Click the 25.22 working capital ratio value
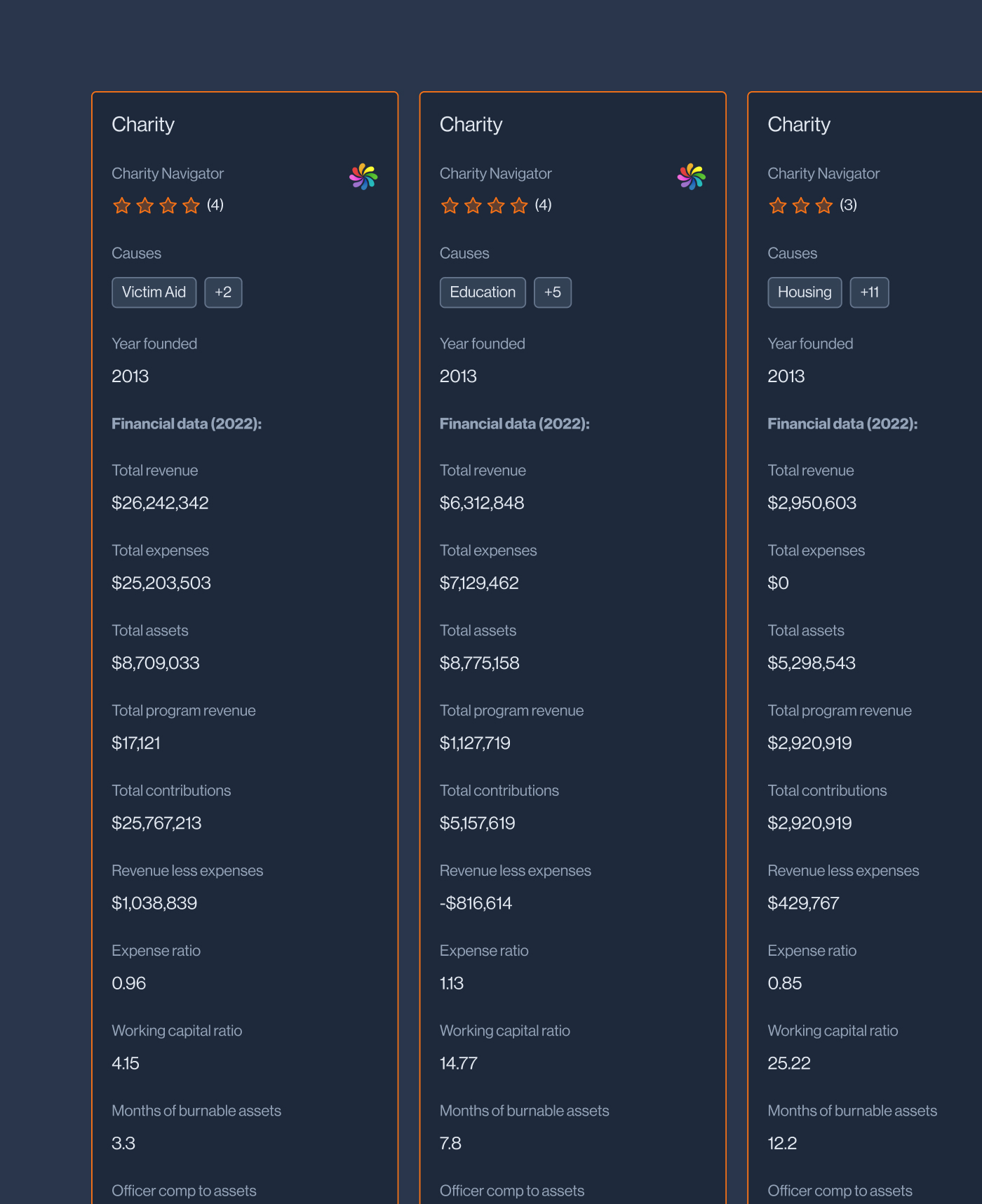The width and height of the screenshot is (982, 1204). point(789,1063)
